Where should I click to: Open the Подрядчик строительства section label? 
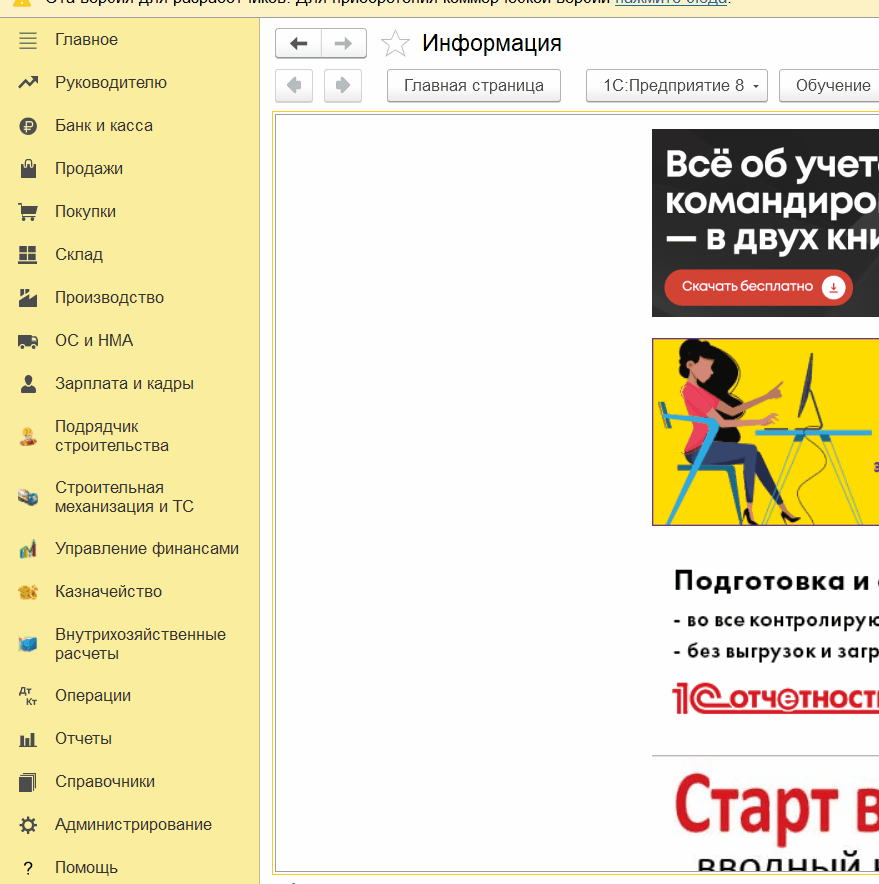[112, 436]
